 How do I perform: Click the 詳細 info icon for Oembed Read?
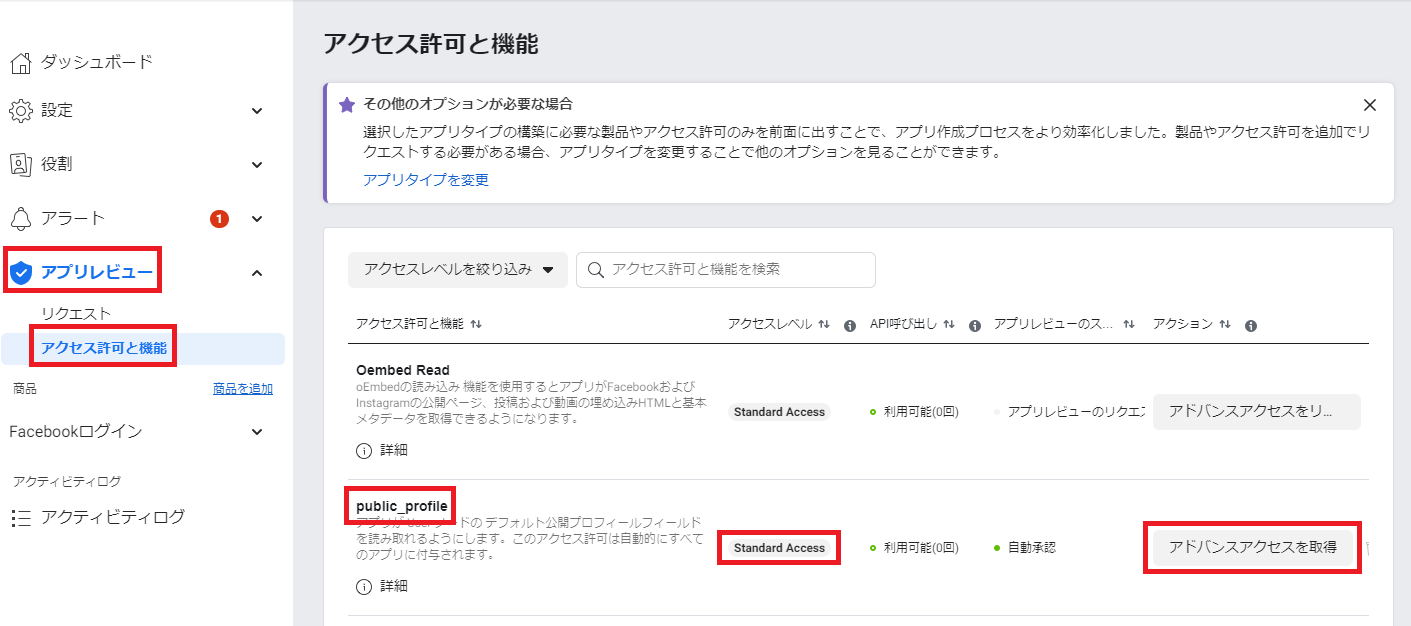[x=364, y=450]
